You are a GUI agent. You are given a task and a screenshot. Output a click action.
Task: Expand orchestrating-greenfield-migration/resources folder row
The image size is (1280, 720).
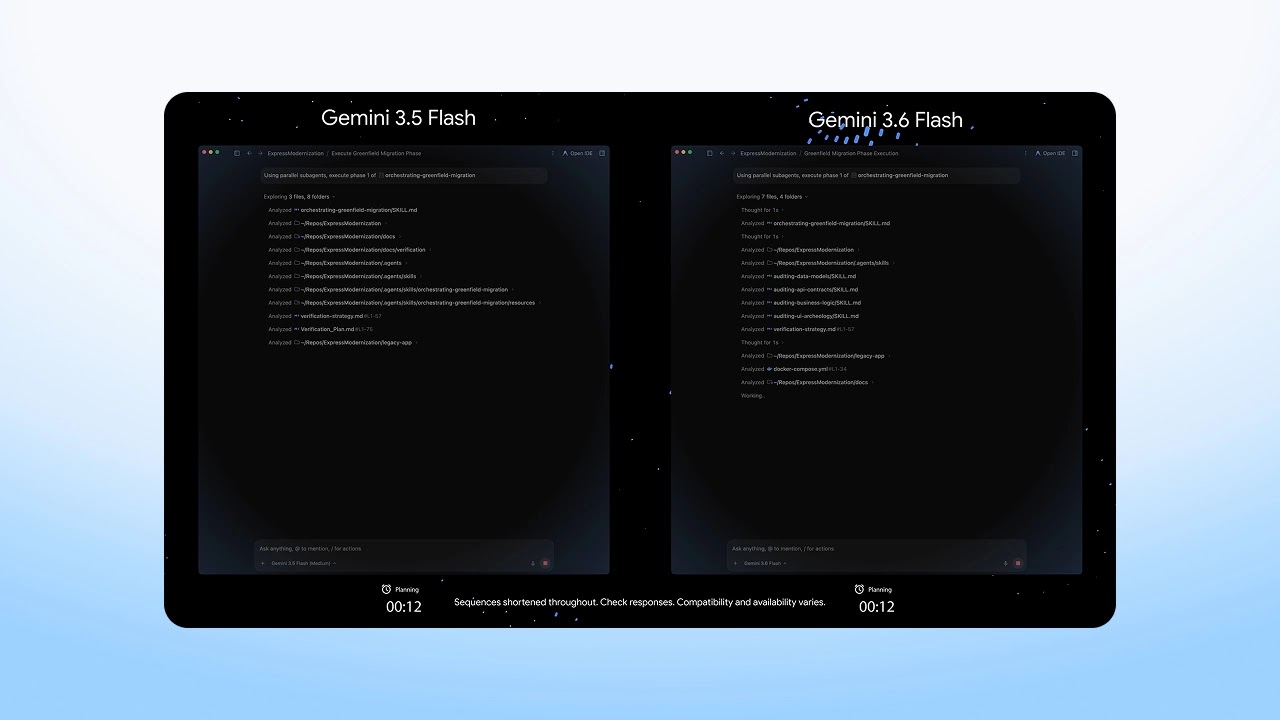tap(403, 303)
